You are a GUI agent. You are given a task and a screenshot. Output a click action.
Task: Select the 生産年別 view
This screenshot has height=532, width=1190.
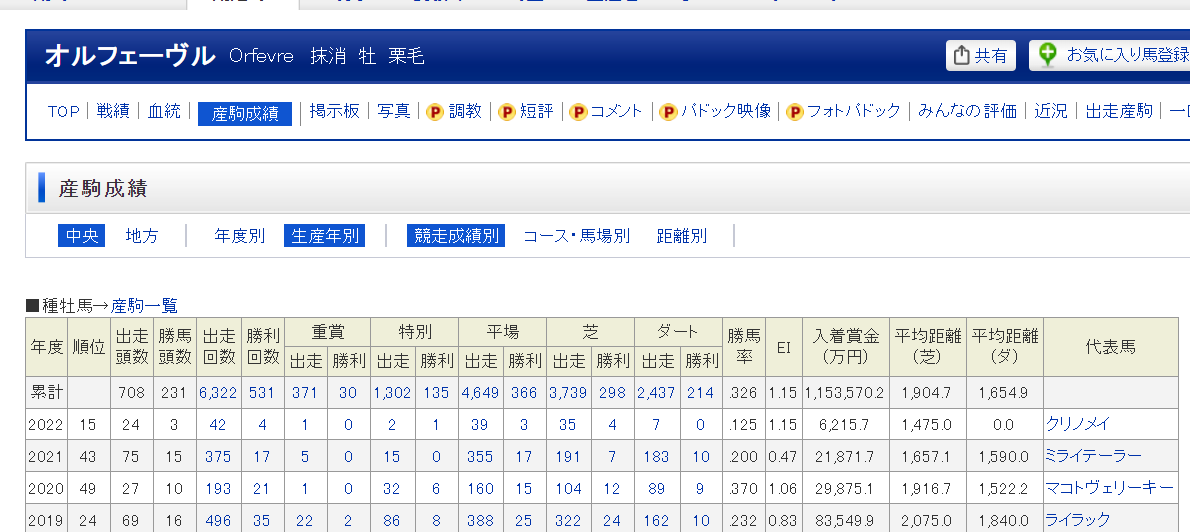pos(324,236)
